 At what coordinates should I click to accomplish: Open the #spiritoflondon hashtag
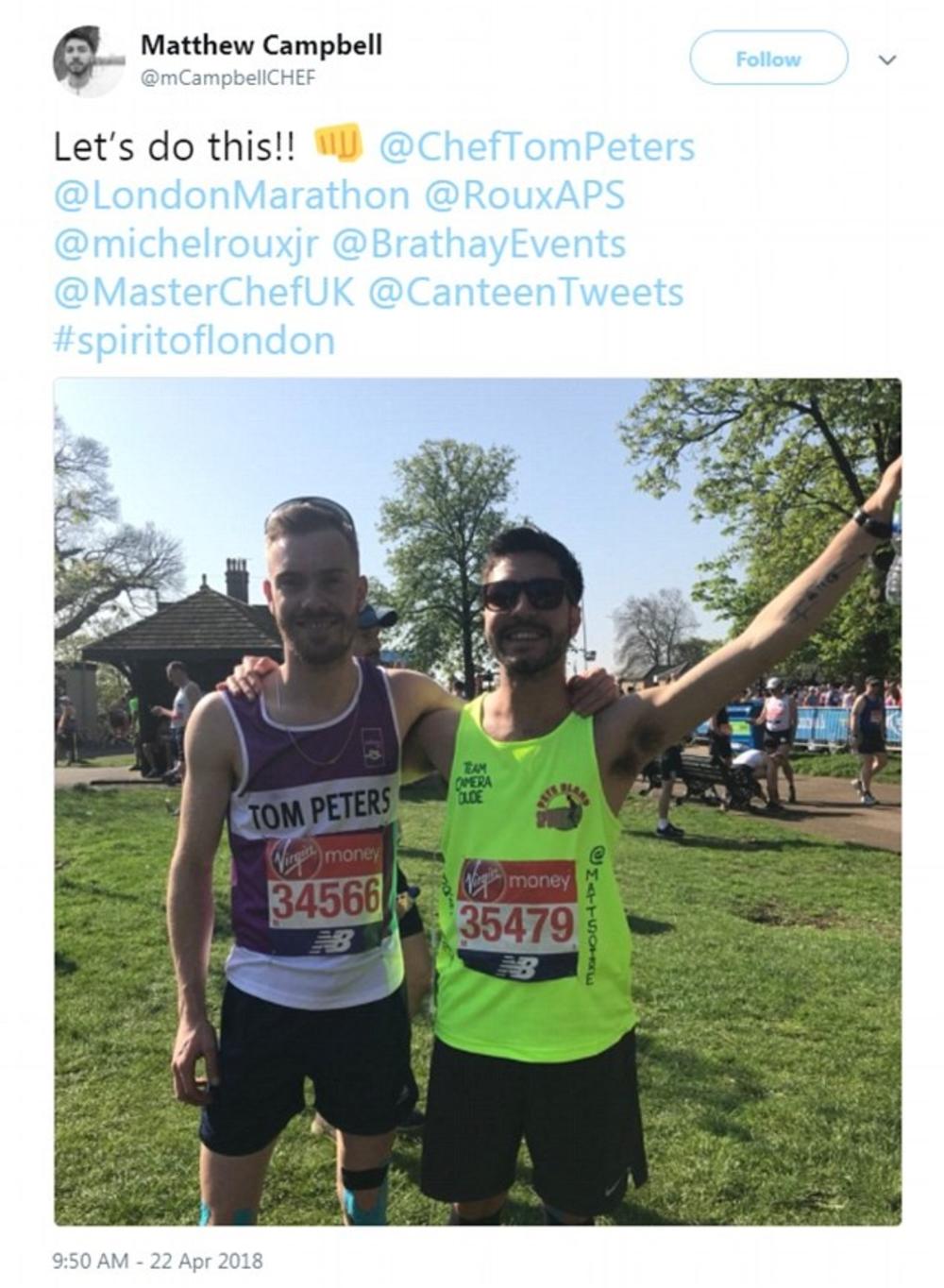(194, 341)
